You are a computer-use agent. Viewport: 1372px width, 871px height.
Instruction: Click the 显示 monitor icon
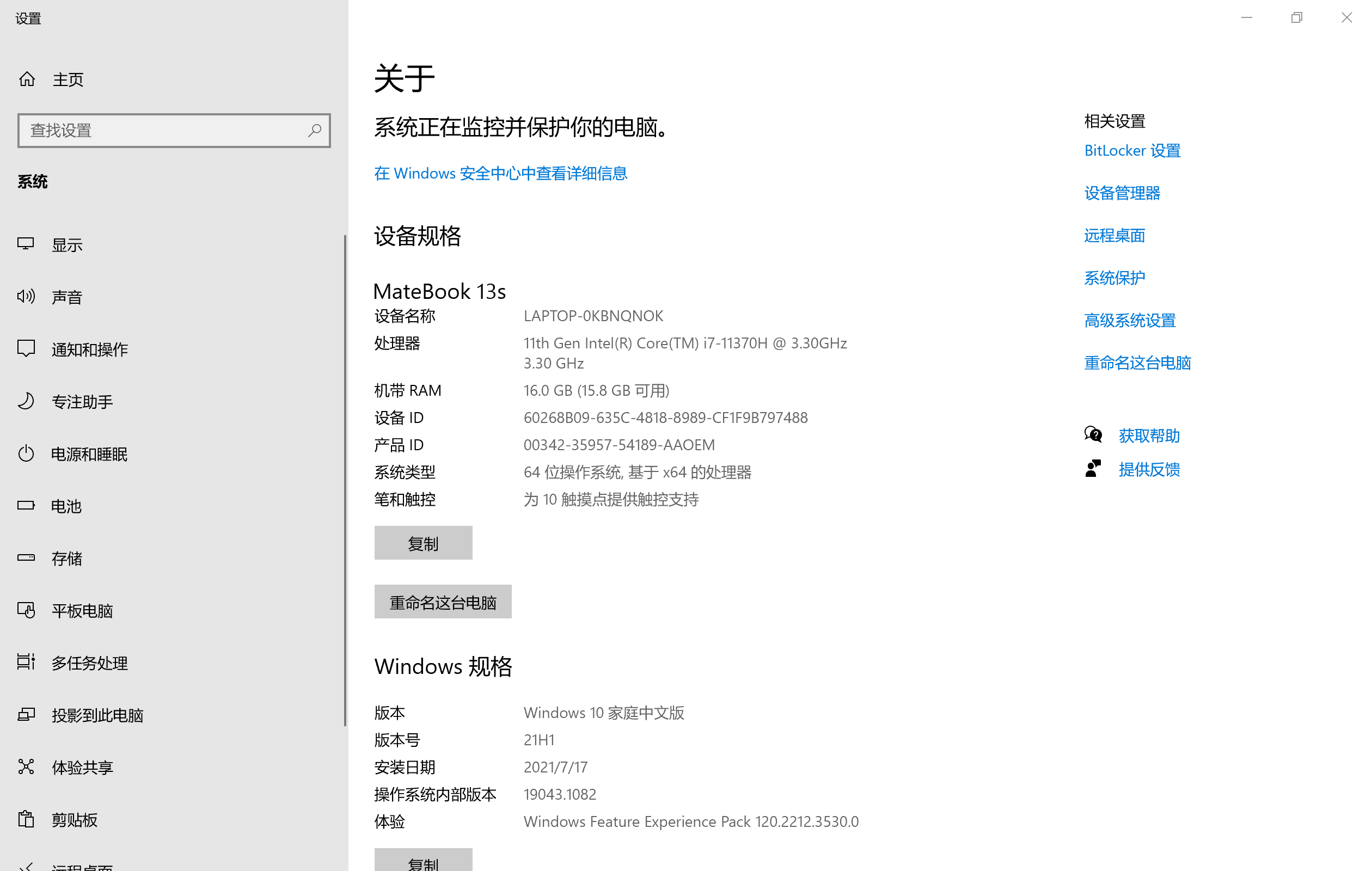pyautogui.click(x=26, y=244)
